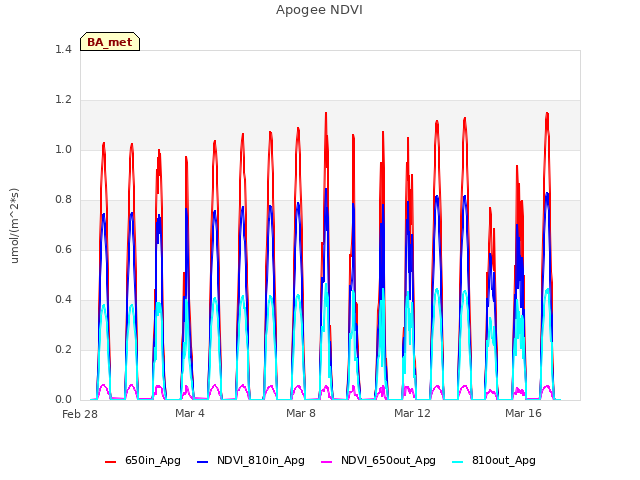
Task: Select the Apogee NDVI chart title
Action: tap(319, 10)
